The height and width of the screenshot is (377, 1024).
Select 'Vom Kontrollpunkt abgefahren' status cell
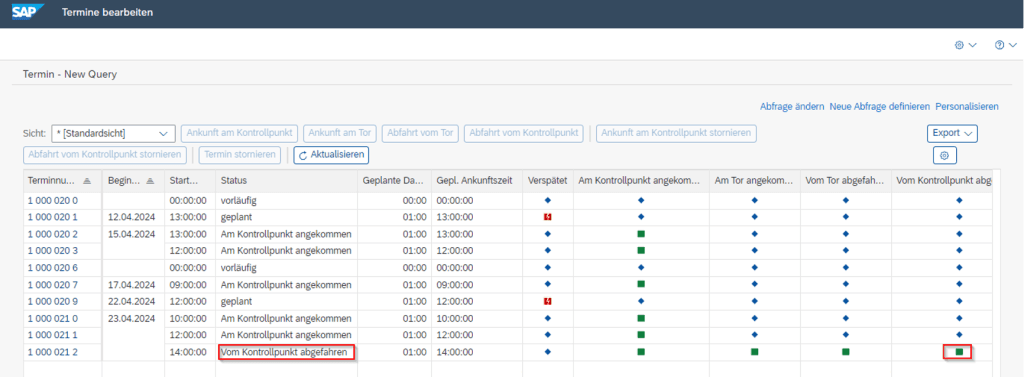point(286,352)
